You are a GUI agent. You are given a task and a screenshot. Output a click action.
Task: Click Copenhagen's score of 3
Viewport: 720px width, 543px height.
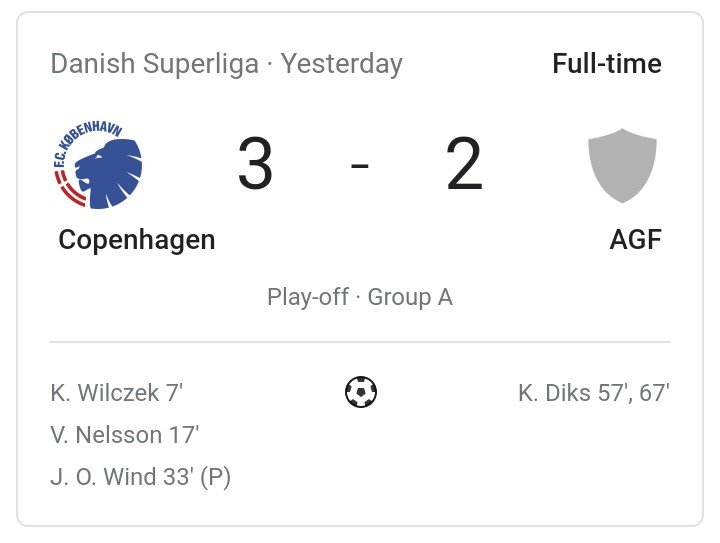pyautogui.click(x=255, y=166)
